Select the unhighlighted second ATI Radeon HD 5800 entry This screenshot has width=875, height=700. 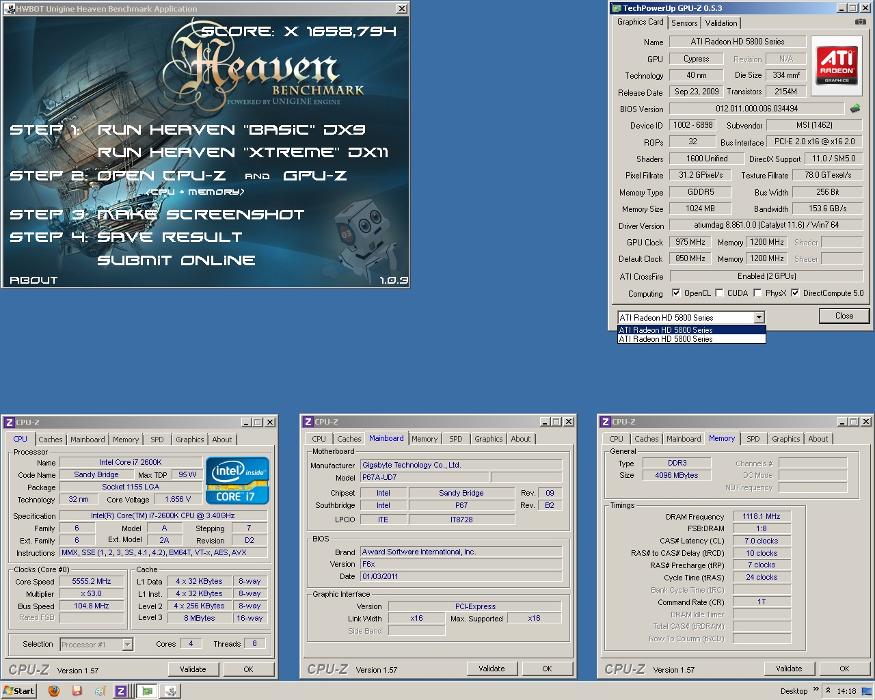(x=691, y=339)
